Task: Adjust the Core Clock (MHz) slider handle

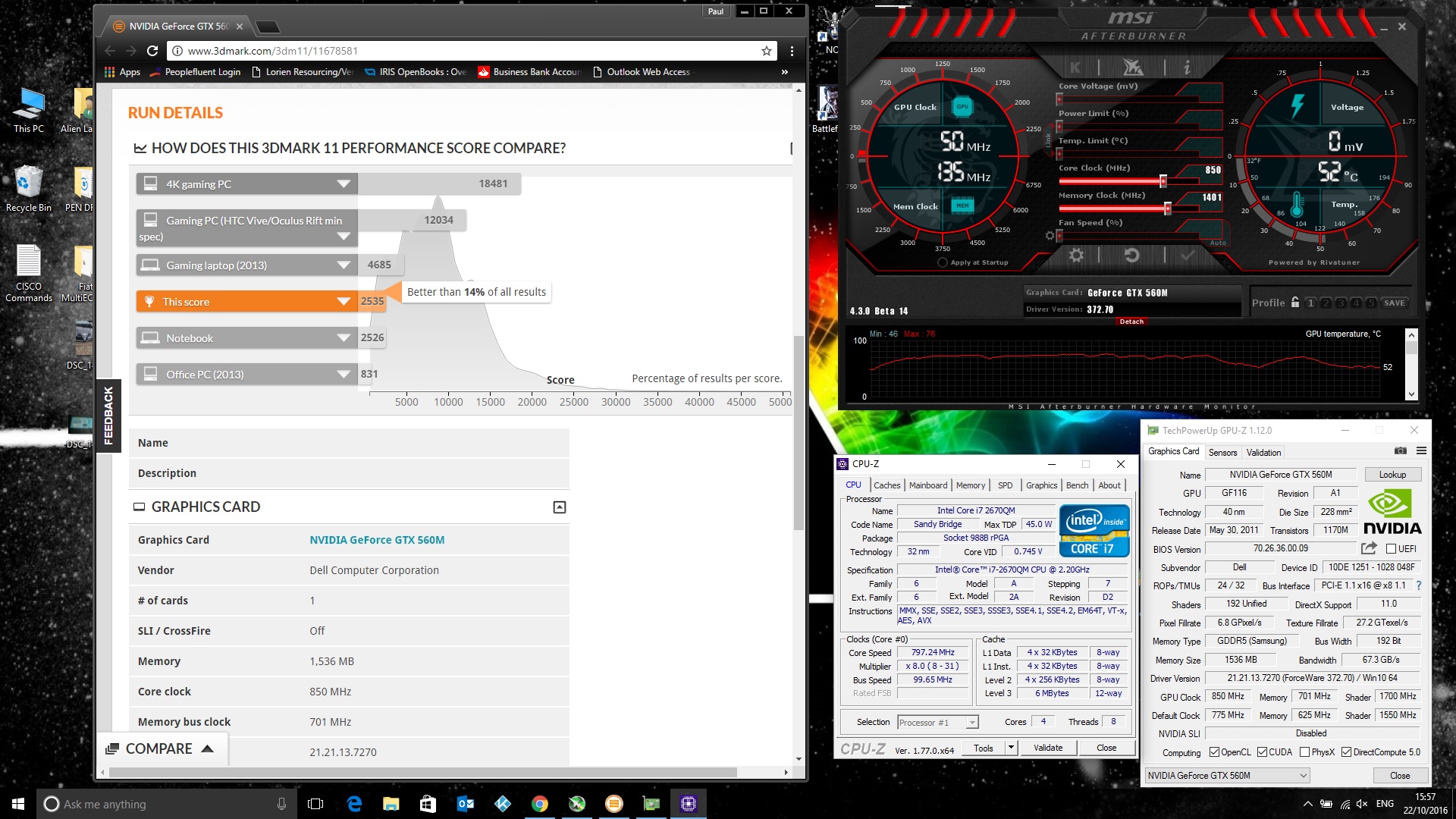Action: click(1163, 181)
